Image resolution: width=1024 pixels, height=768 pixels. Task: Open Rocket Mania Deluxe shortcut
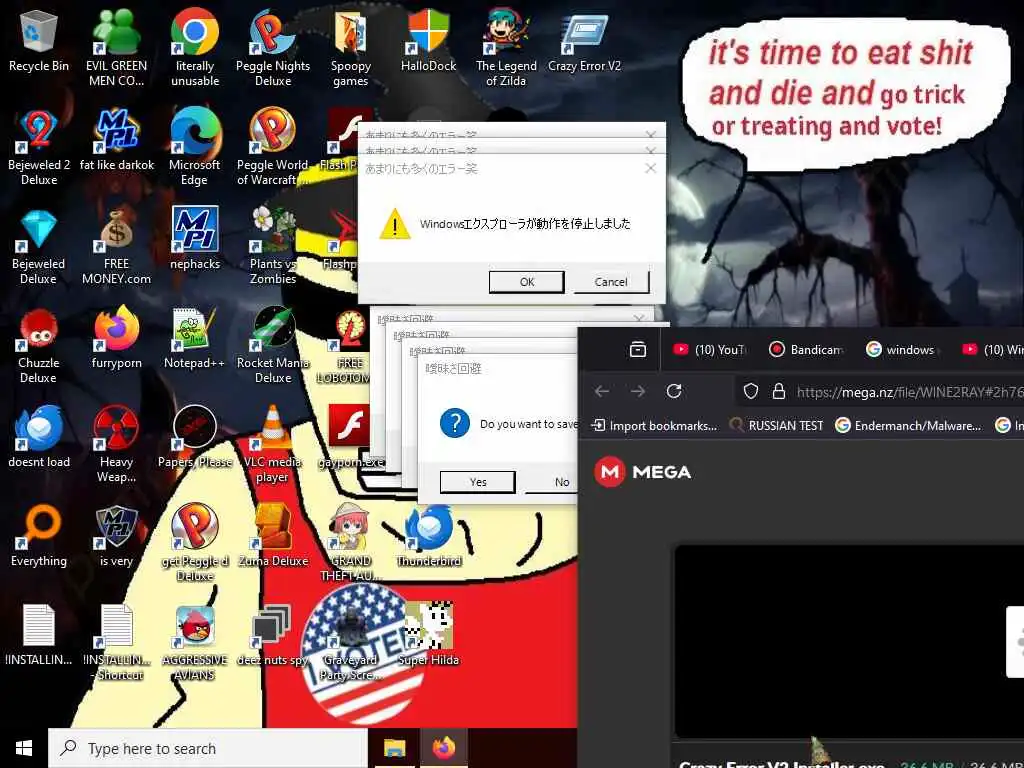point(273,345)
